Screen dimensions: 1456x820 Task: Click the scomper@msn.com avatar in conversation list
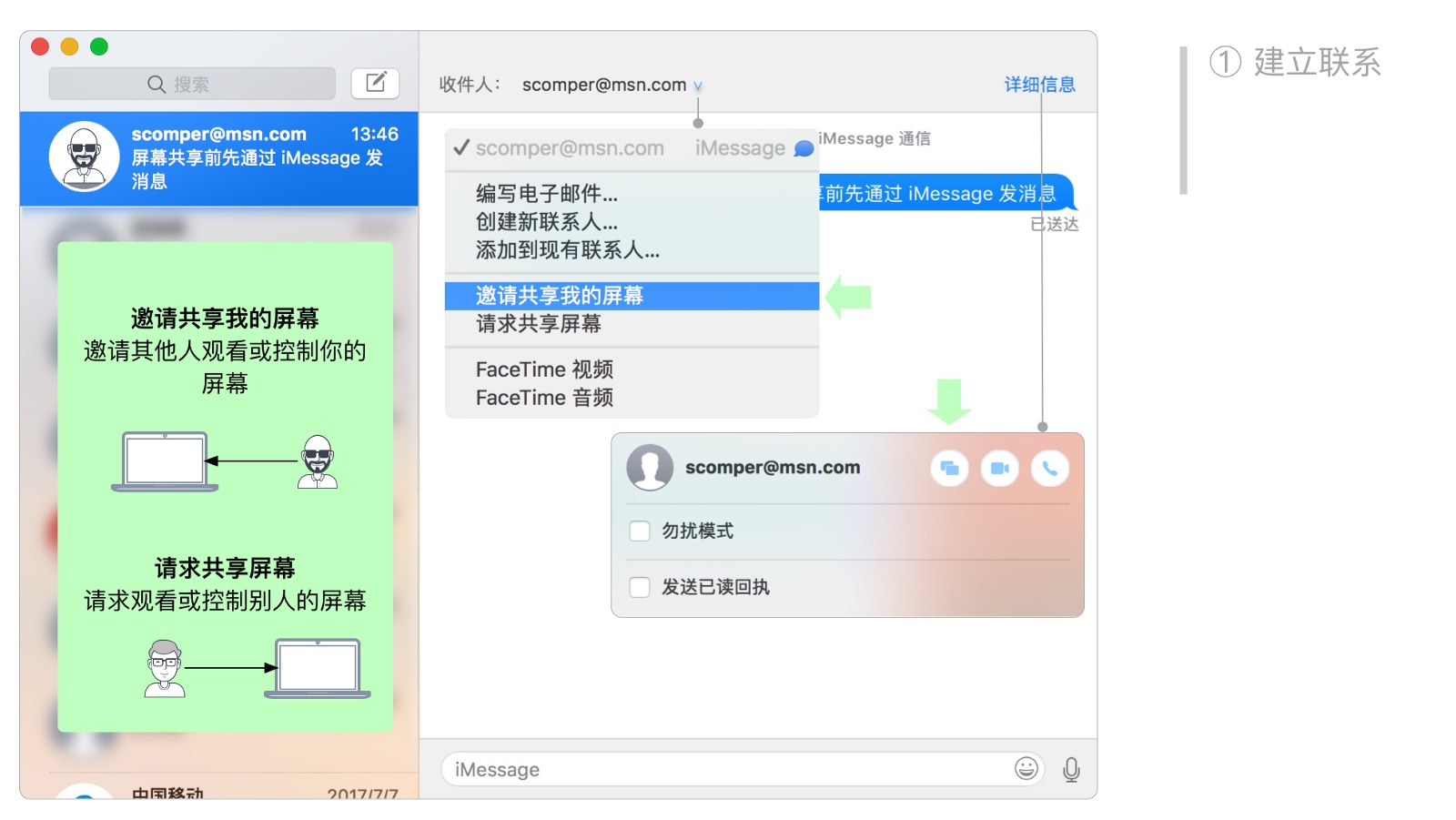[84, 157]
